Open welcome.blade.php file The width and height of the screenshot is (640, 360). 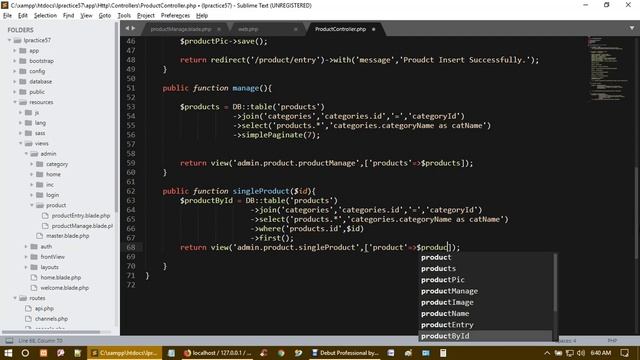64,288
